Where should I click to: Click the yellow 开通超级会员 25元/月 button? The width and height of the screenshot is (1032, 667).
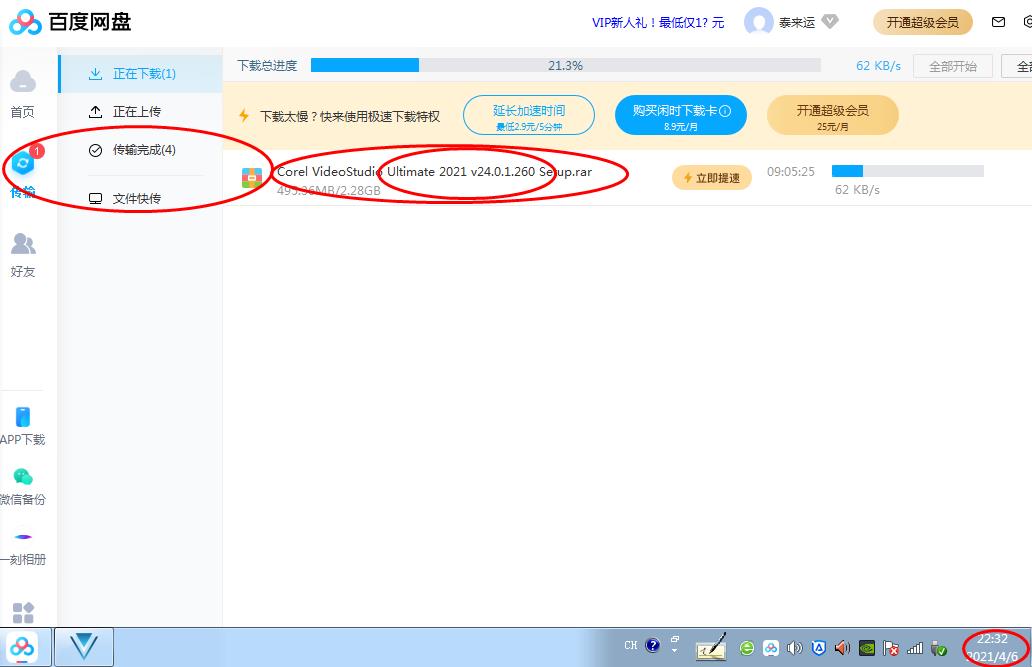tap(833, 116)
